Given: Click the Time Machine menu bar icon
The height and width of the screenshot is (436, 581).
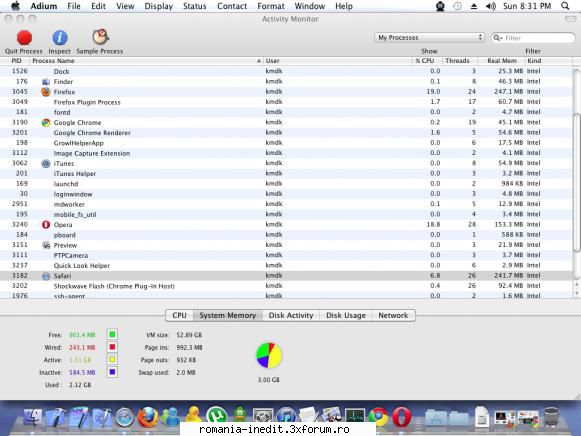Looking at the screenshot, I should (x=457, y=6).
